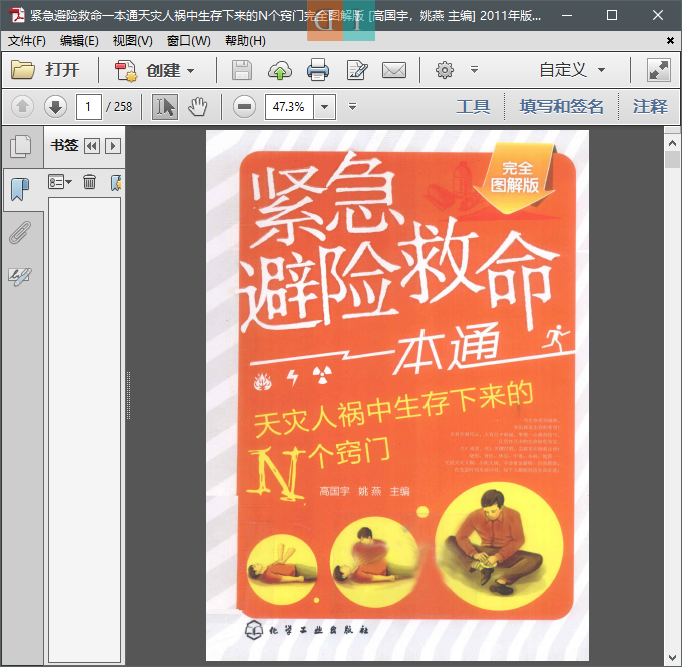Open the 自定义 dropdown

pos(572,70)
